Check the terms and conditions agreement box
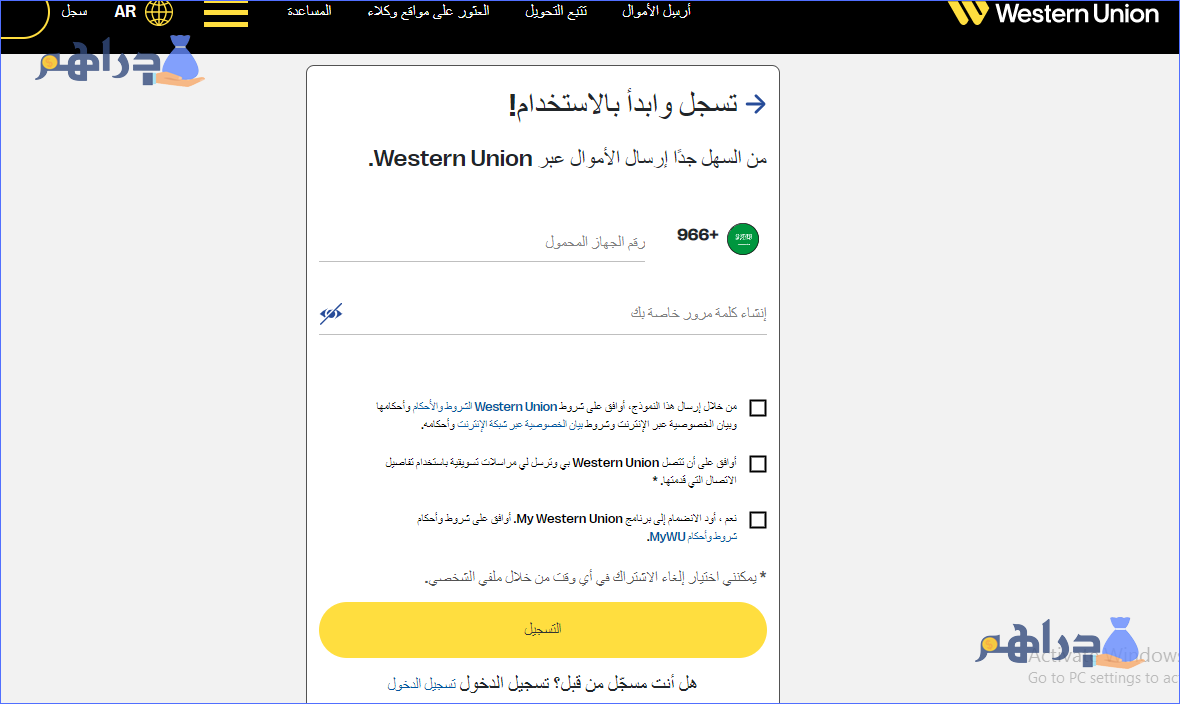 click(x=758, y=408)
